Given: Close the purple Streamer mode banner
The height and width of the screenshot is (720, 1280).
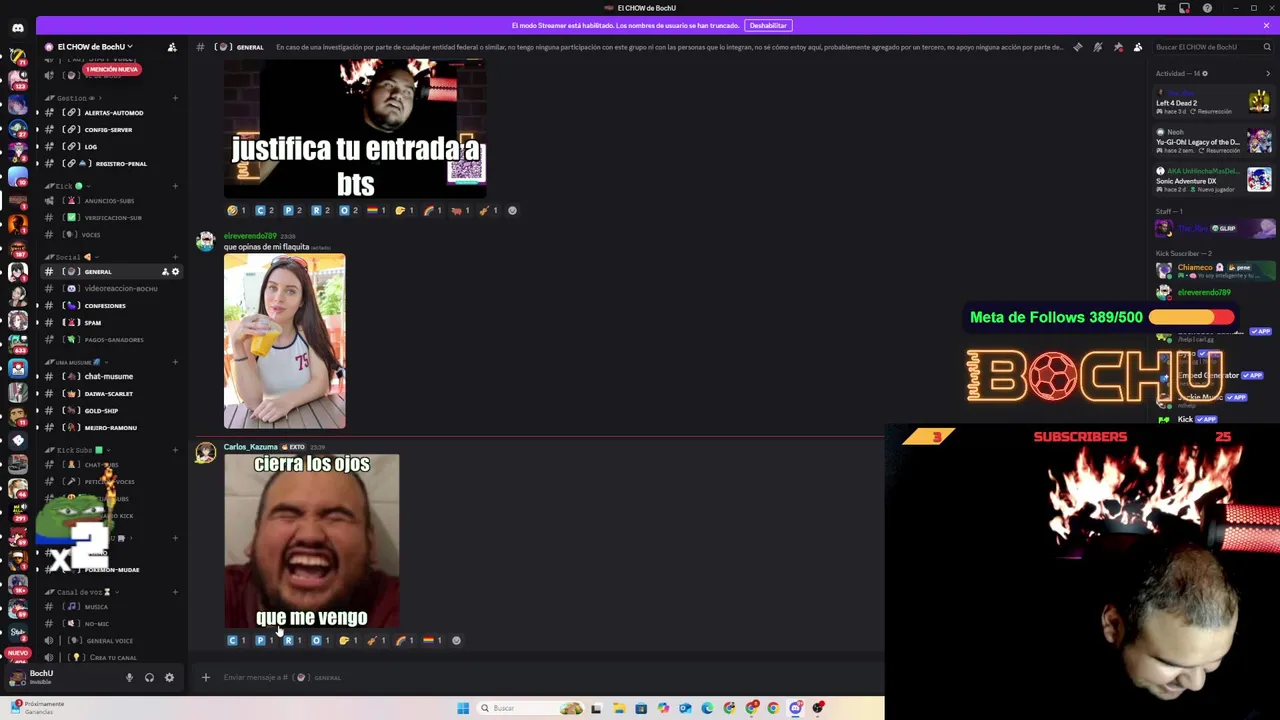Looking at the screenshot, I should tap(1266, 25).
